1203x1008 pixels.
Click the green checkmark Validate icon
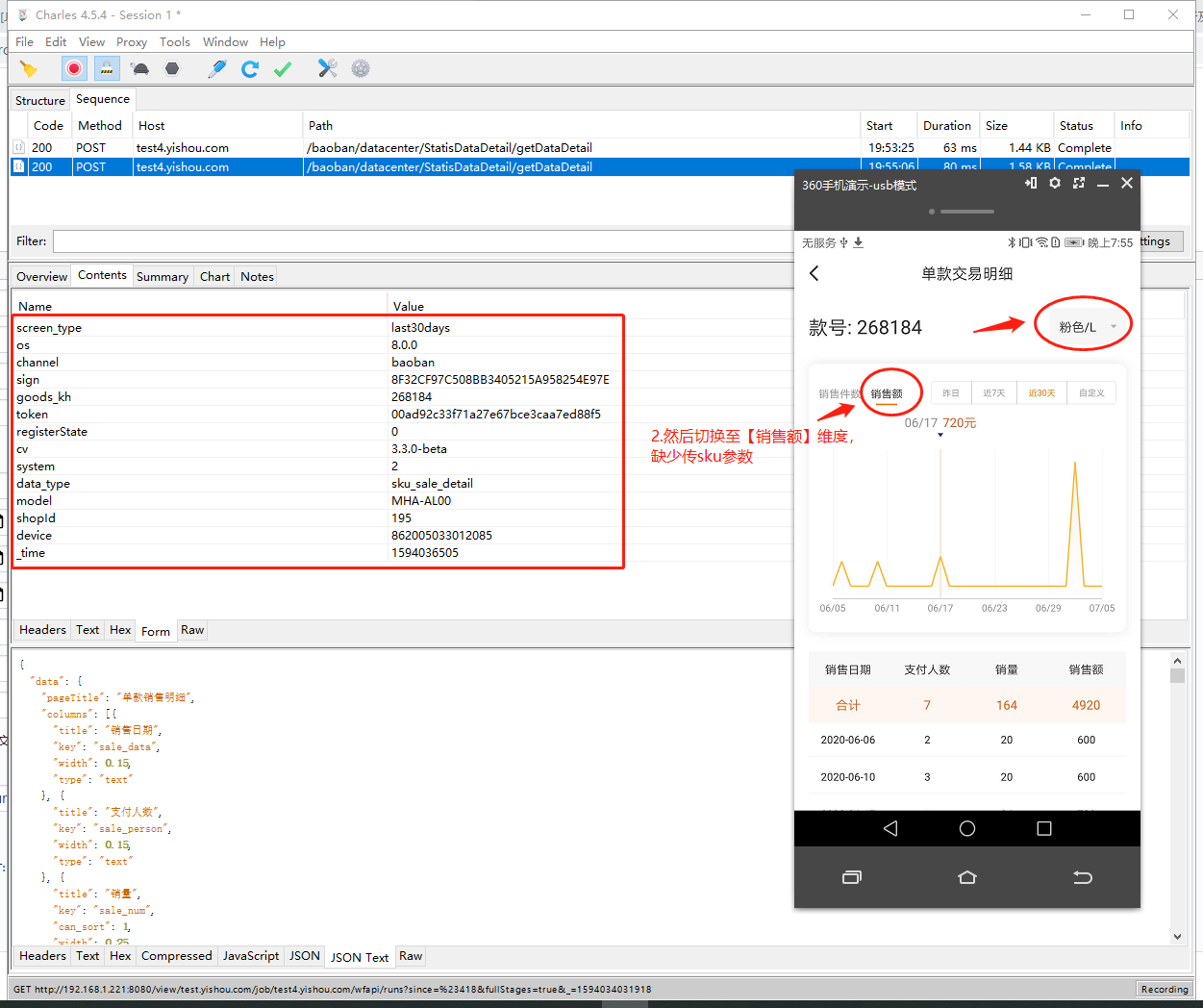[x=283, y=69]
